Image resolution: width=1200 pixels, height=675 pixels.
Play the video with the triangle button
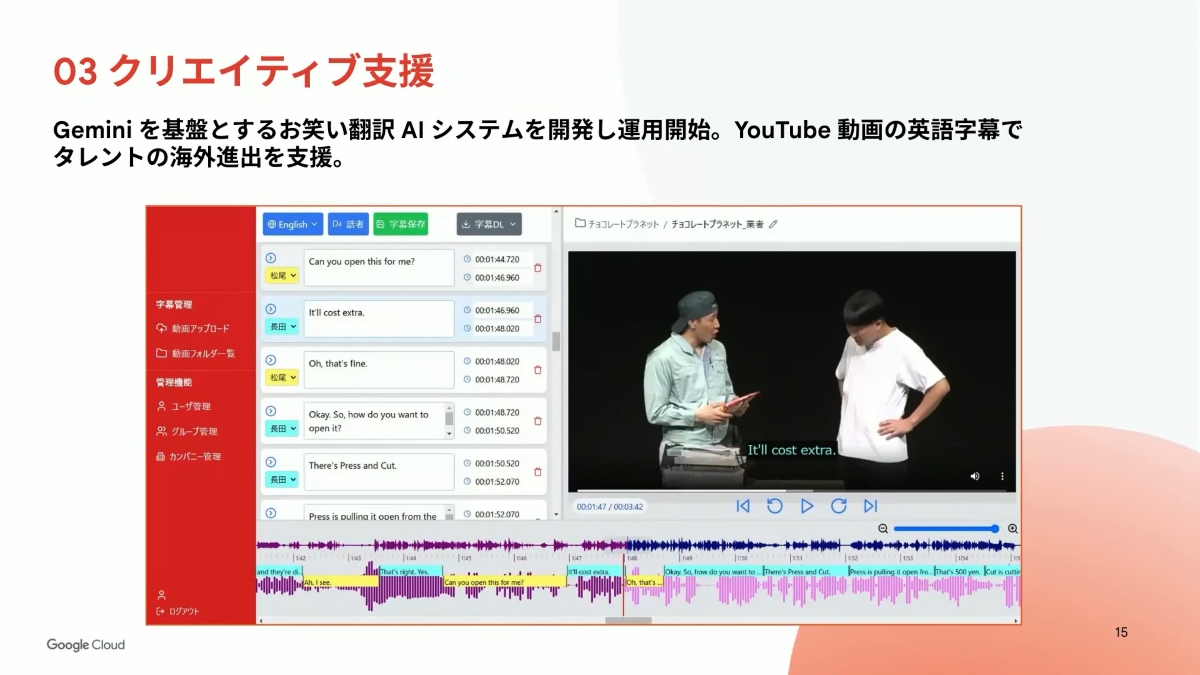[x=807, y=506]
